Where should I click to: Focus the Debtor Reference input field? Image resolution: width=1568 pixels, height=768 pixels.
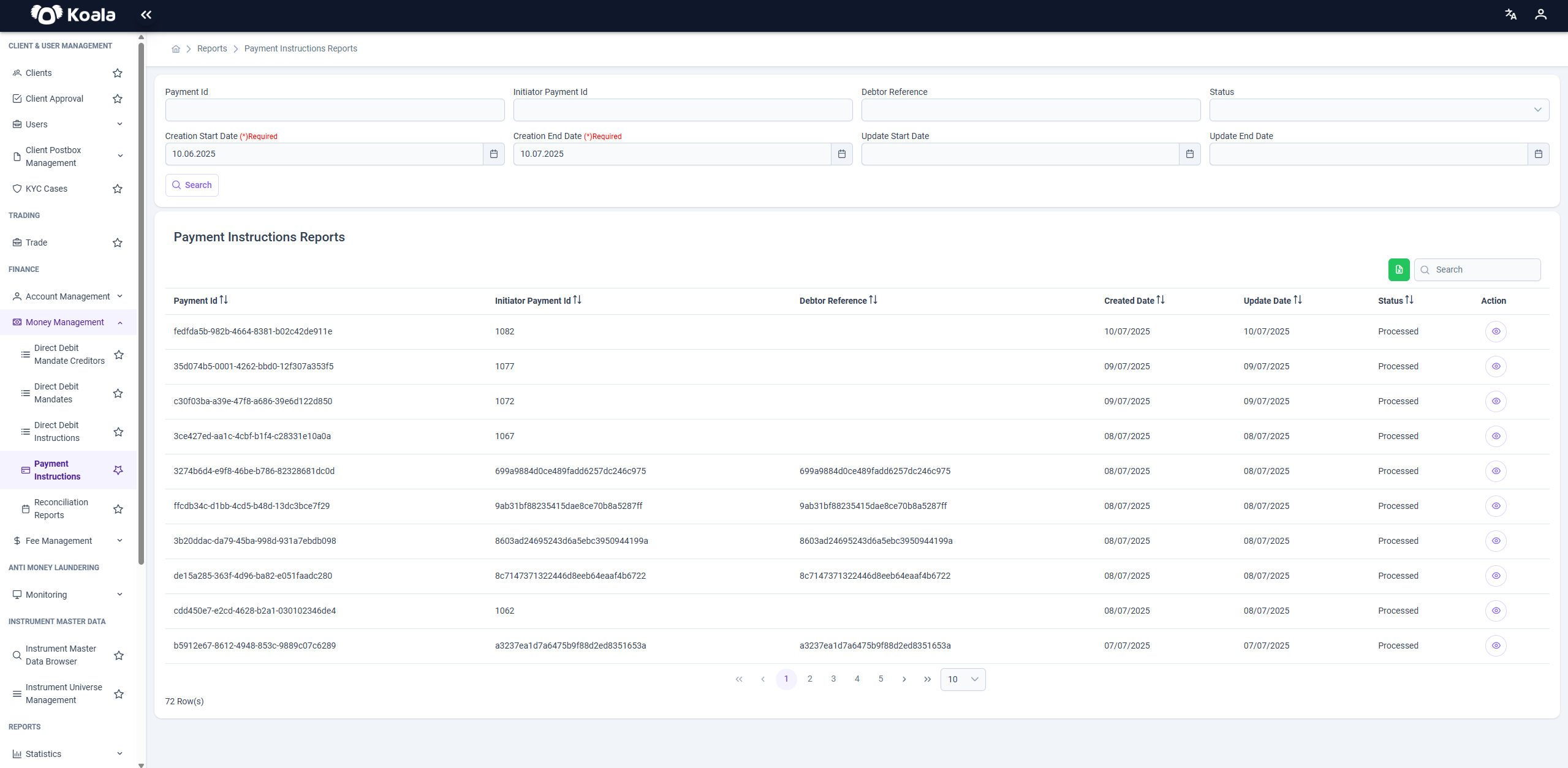(x=1031, y=110)
